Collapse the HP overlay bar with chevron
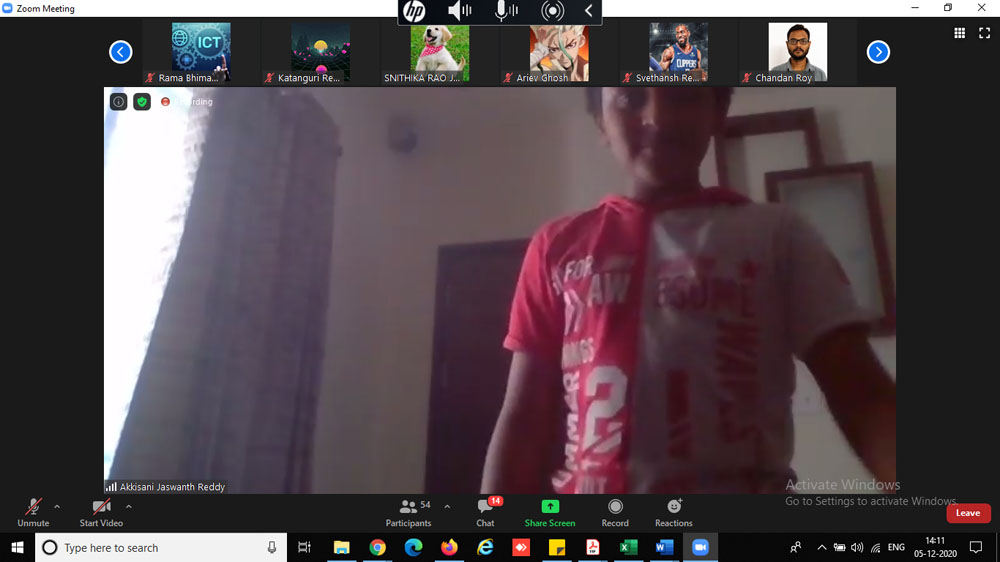This screenshot has width=1000, height=562. coord(589,11)
